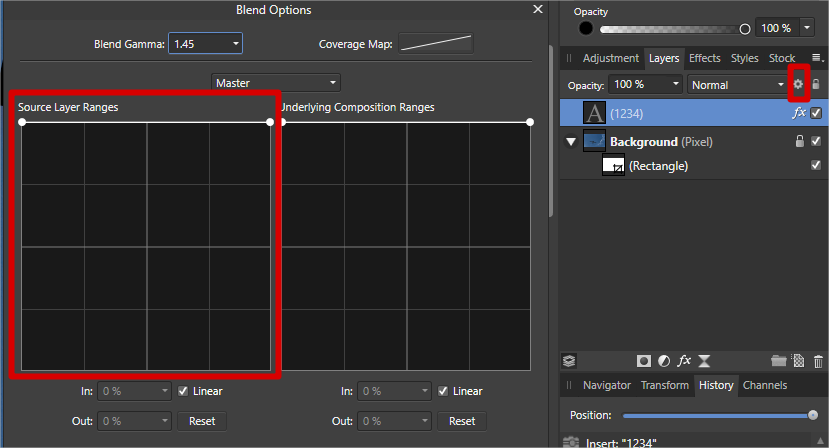Click the lock icon beside blend mode
The image size is (829, 448).
click(x=816, y=85)
